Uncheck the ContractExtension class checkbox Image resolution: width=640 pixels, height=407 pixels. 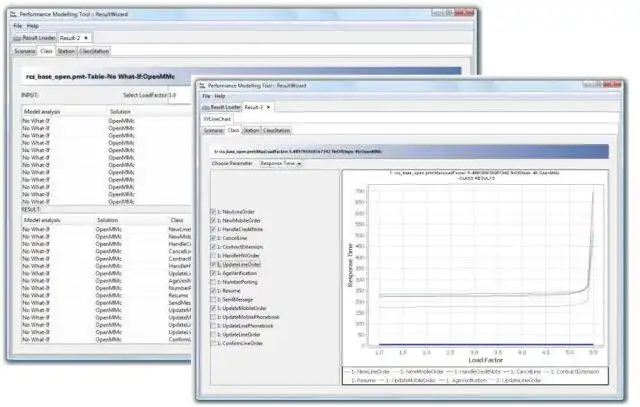click(213, 247)
